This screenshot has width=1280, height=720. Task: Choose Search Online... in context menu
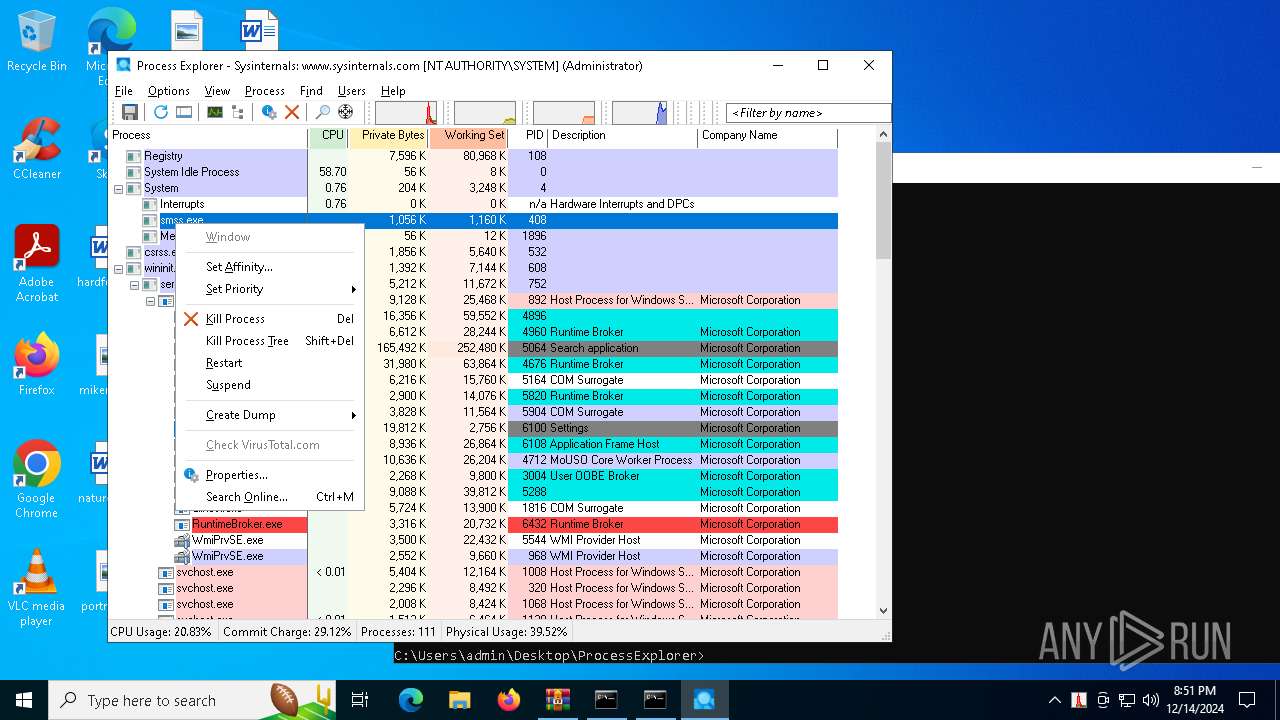point(269,497)
